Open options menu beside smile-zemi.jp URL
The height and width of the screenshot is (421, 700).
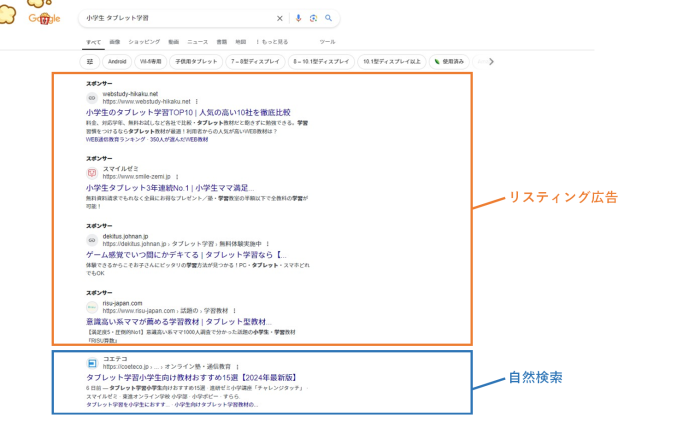point(177,177)
